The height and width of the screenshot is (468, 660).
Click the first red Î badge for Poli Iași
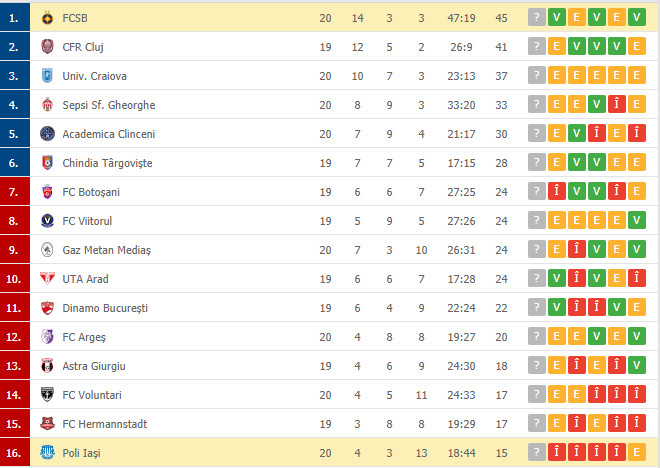[556, 452]
